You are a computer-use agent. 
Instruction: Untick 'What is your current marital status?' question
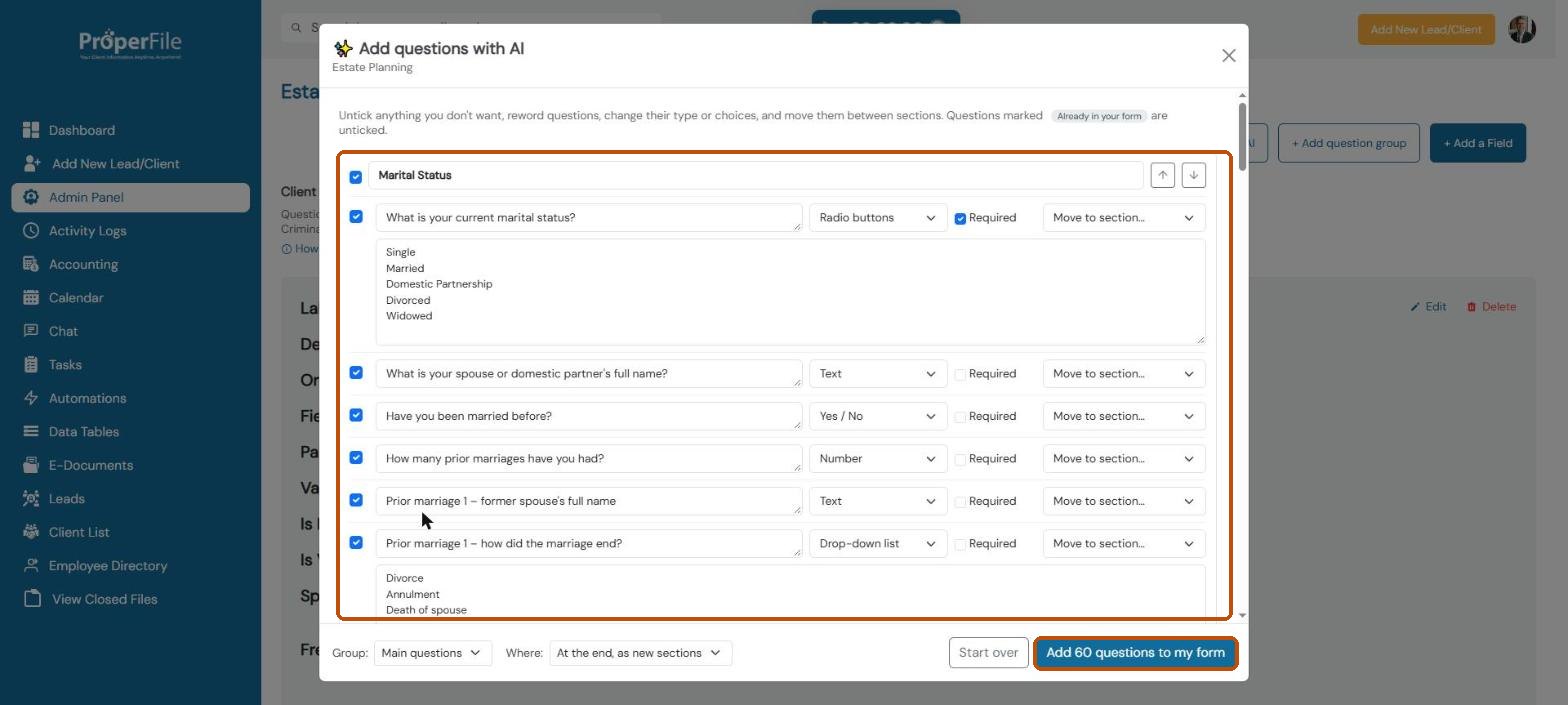pos(355,216)
